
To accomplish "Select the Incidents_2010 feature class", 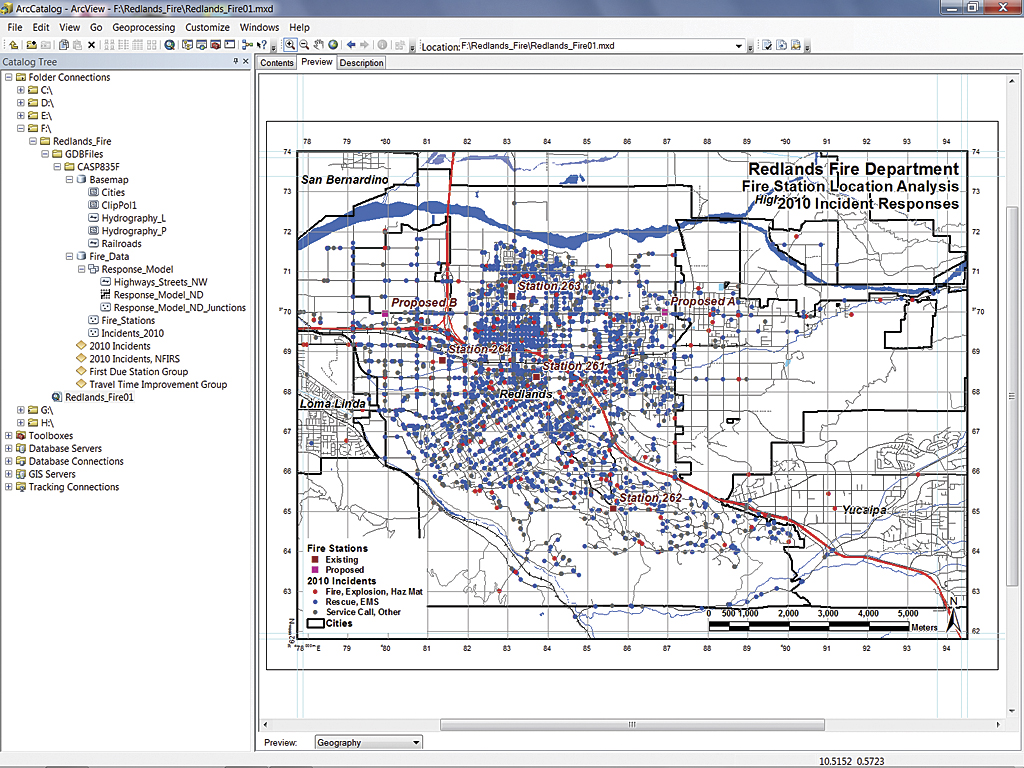I will [x=133, y=333].
